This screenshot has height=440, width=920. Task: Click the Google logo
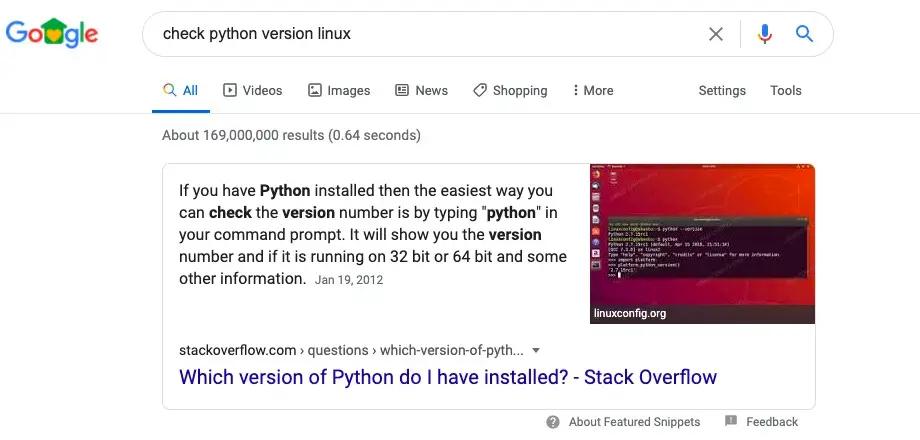point(52,33)
